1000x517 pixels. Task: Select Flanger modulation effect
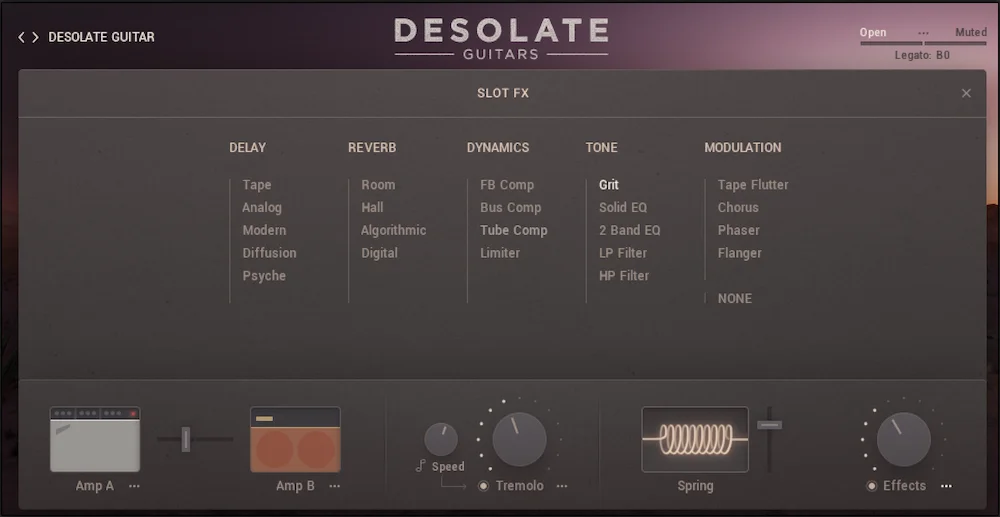(740, 253)
